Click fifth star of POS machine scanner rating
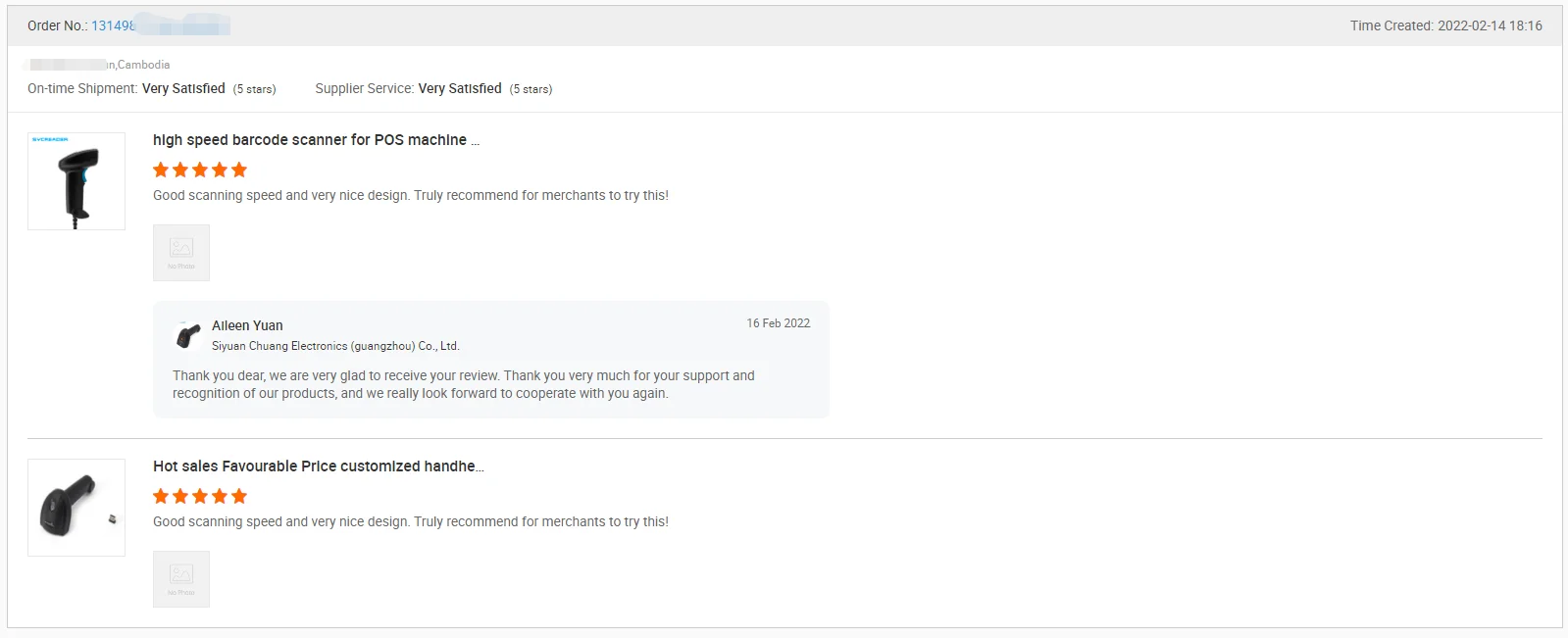Viewport: 1568px width, 638px height. point(239,170)
